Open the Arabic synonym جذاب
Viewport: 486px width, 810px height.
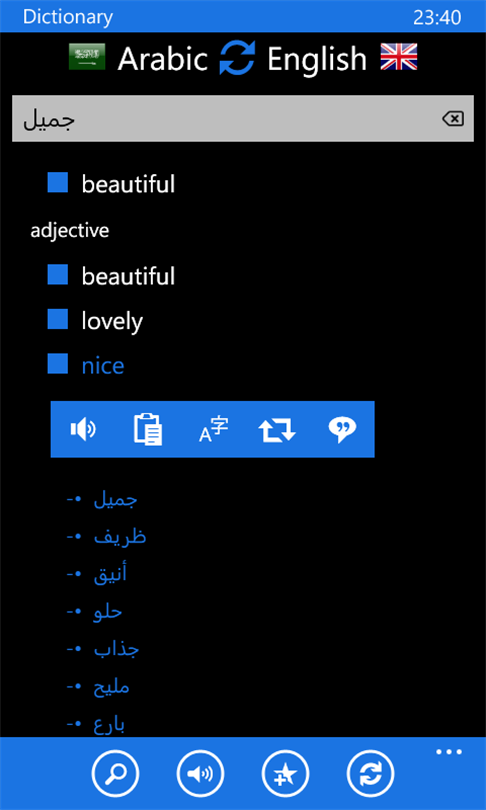point(116,648)
